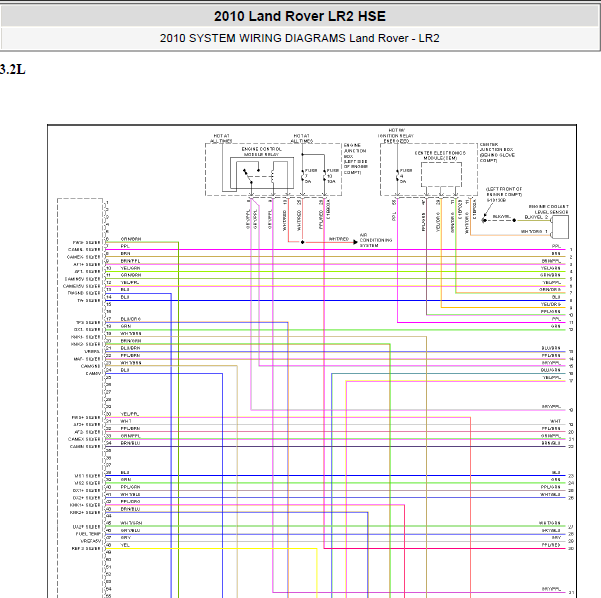Click the '3.2L' engine heading
Viewport: 601px width, 598px height.
tap(13, 69)
